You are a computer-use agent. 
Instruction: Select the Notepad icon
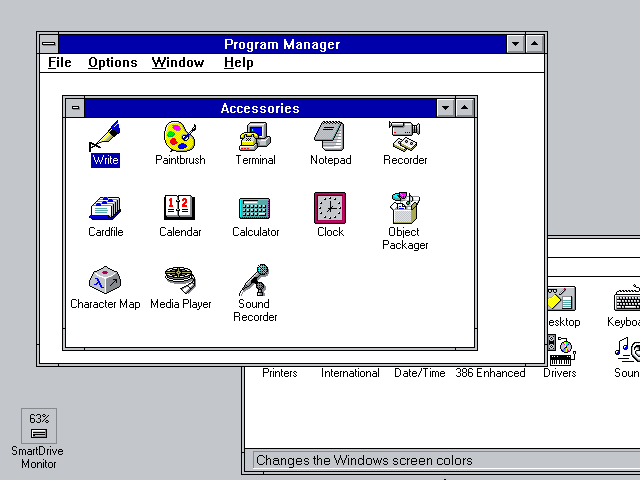[330, 136]
